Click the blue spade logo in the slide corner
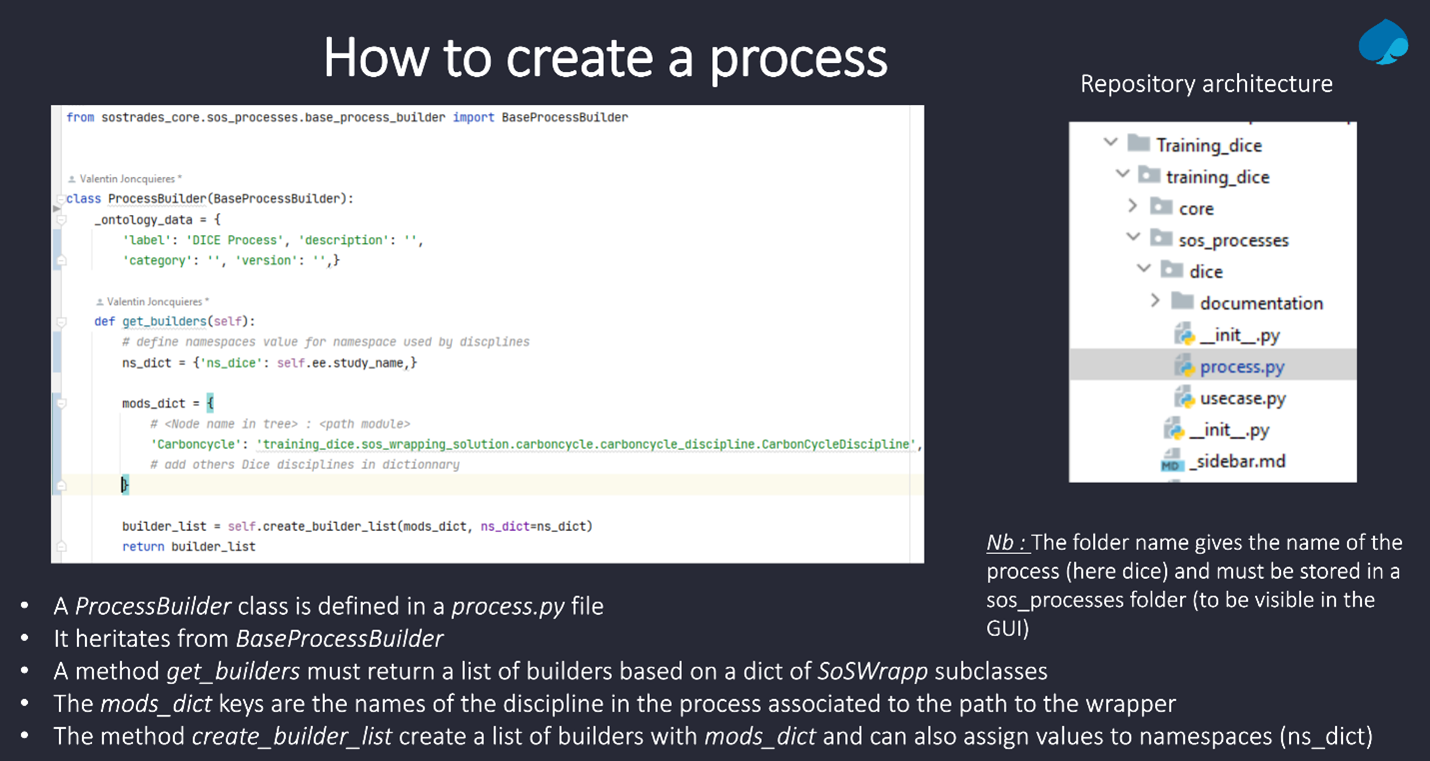 point(1384,41)
